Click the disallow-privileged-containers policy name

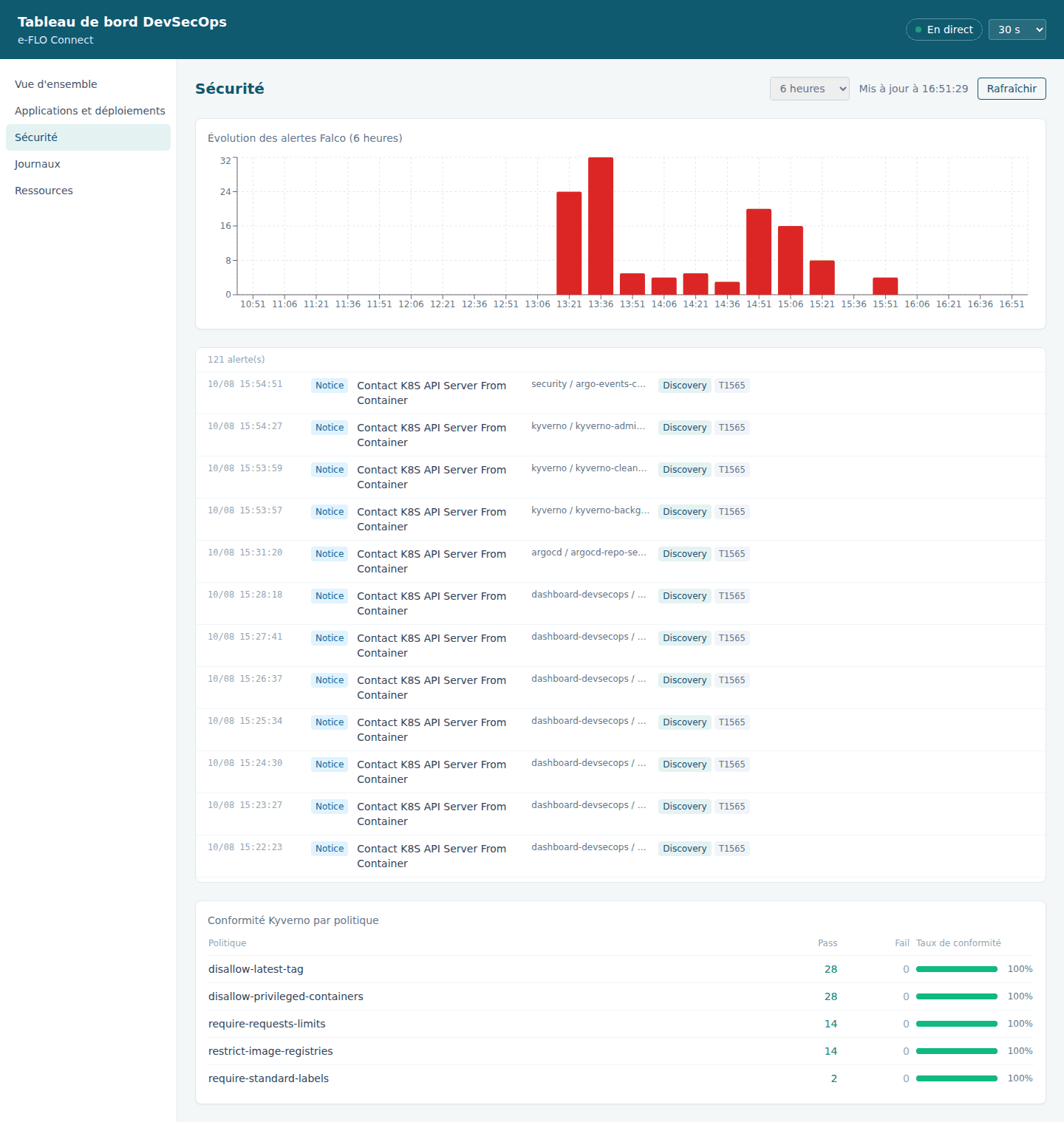point(286,996)
